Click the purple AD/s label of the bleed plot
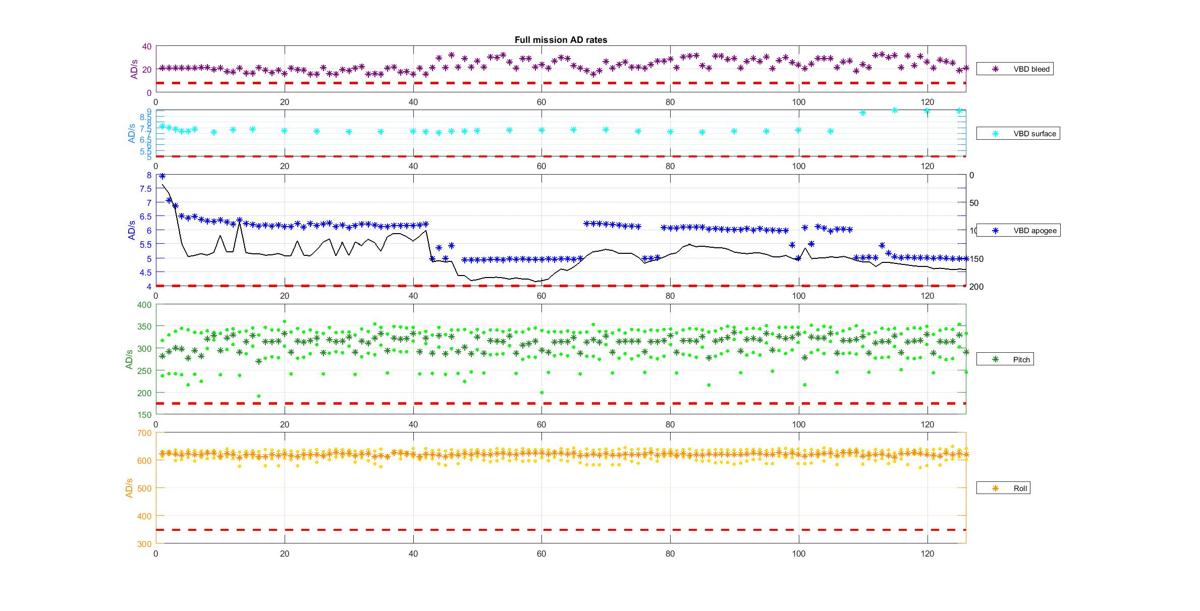Image resolution: width=1200 pixels, height=611 pixels. [132, 69]
